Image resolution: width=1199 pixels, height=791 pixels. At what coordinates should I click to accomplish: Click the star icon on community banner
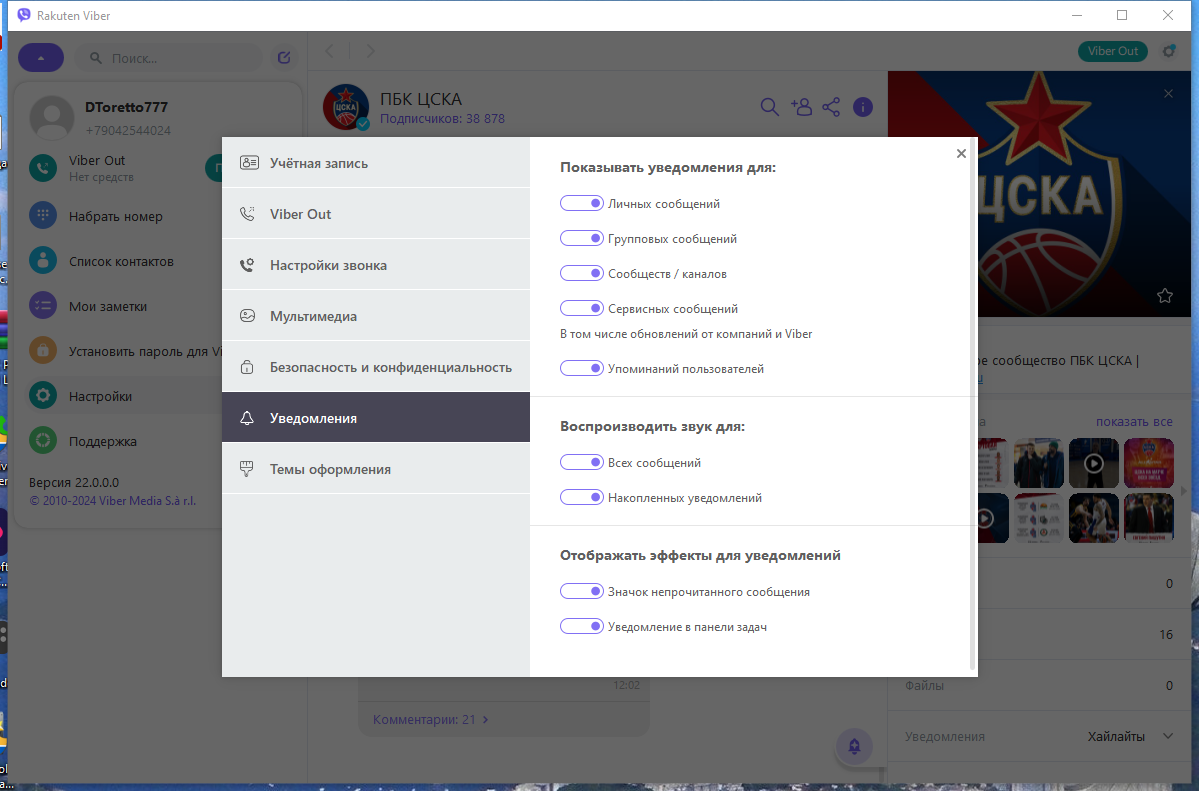[1165, 295]
